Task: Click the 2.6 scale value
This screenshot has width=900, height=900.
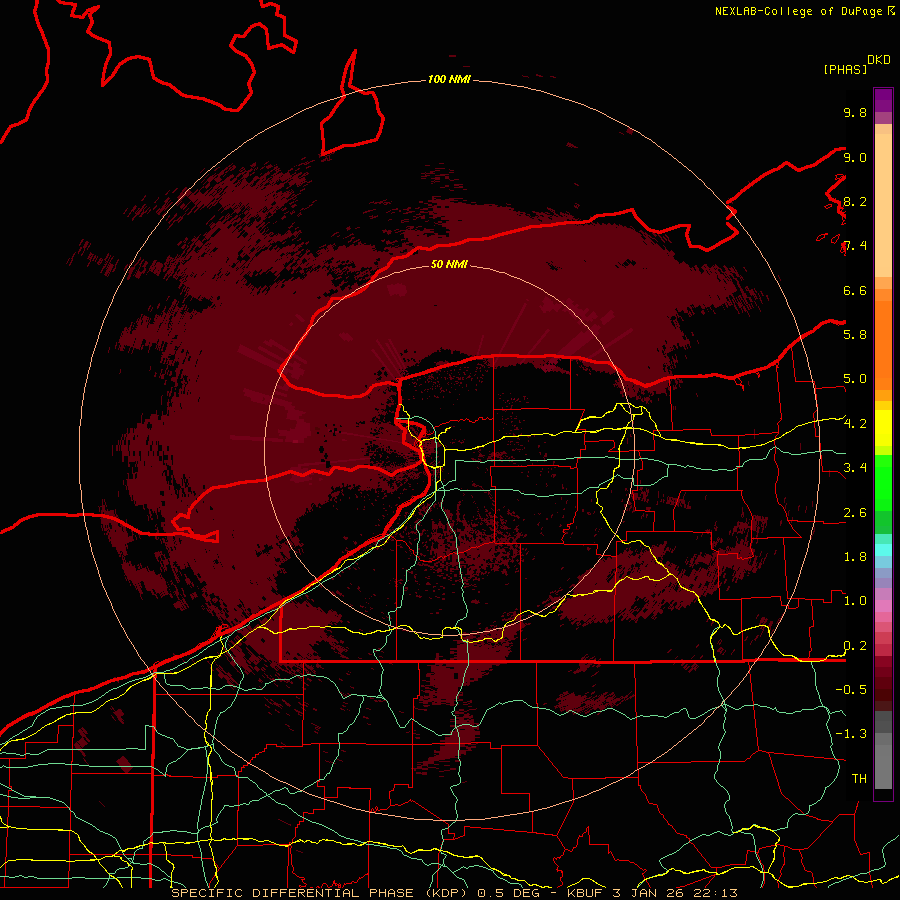Action: click(x=855, y=513)
